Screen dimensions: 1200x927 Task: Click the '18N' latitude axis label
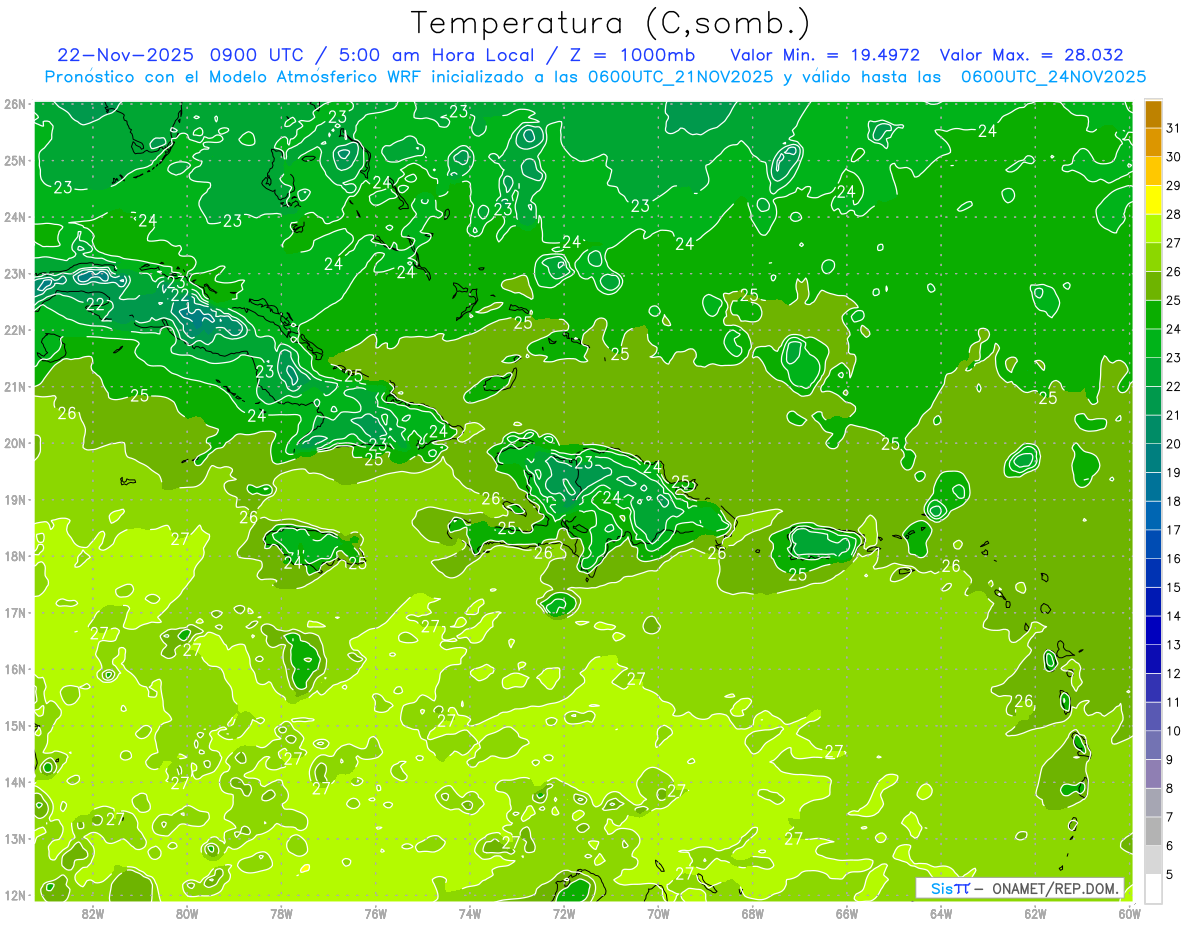(x=15, y=556)
